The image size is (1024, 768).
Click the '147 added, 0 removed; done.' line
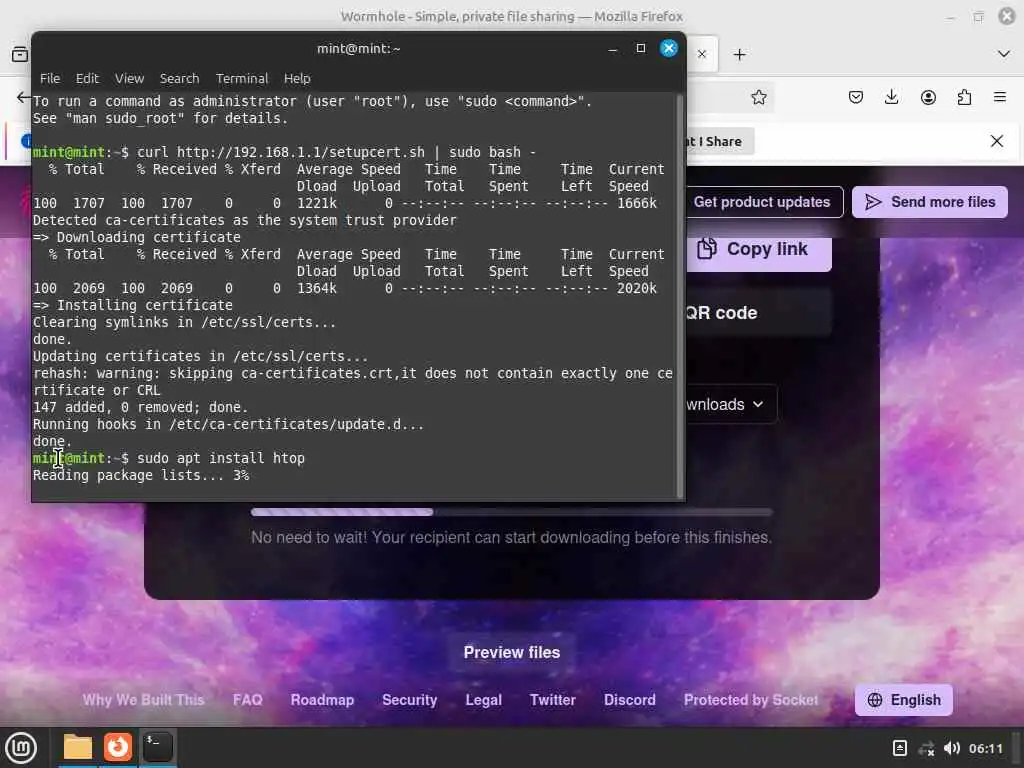140,408
